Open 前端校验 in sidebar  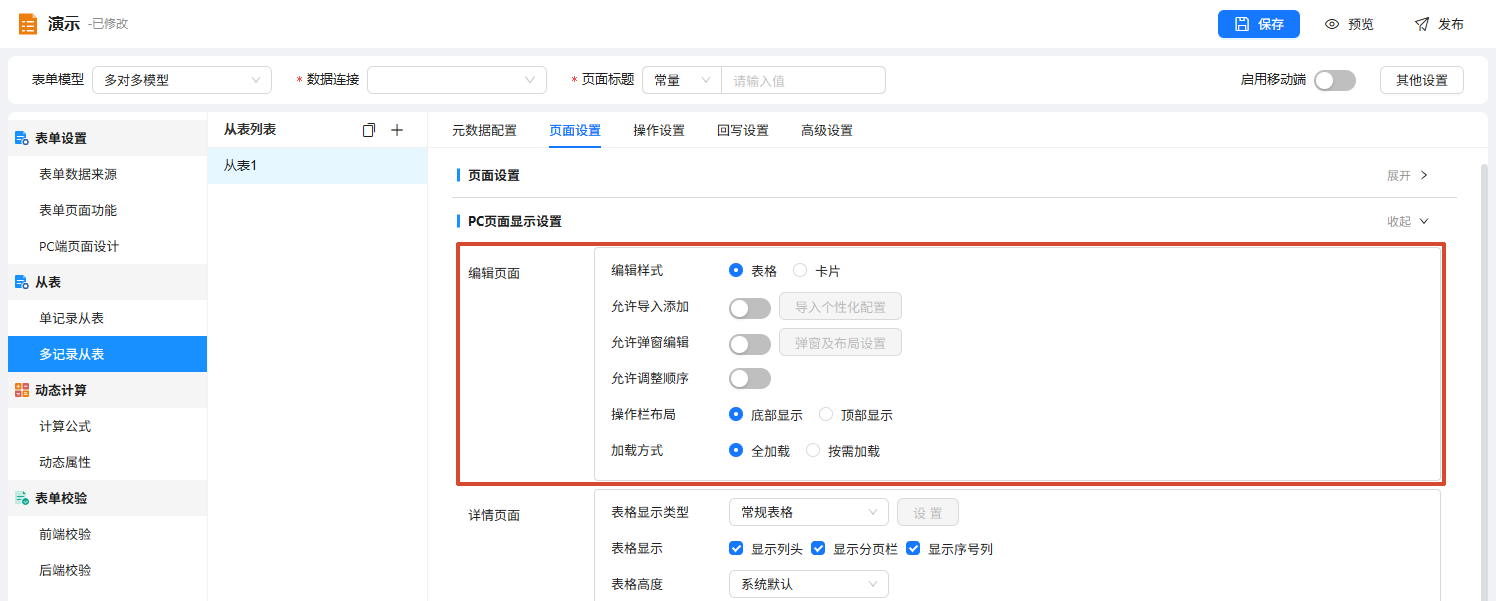point(107,534)
